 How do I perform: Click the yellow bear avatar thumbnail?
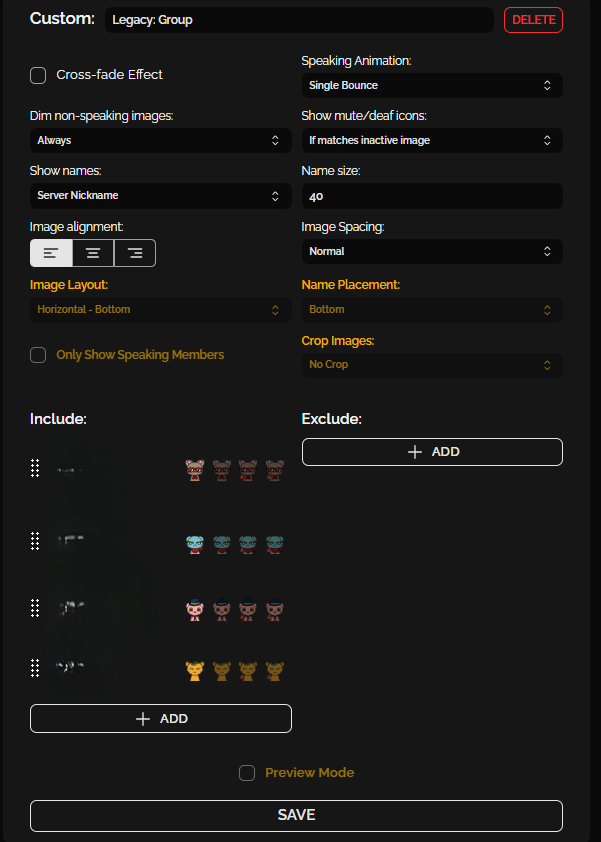tap(195, 671)
